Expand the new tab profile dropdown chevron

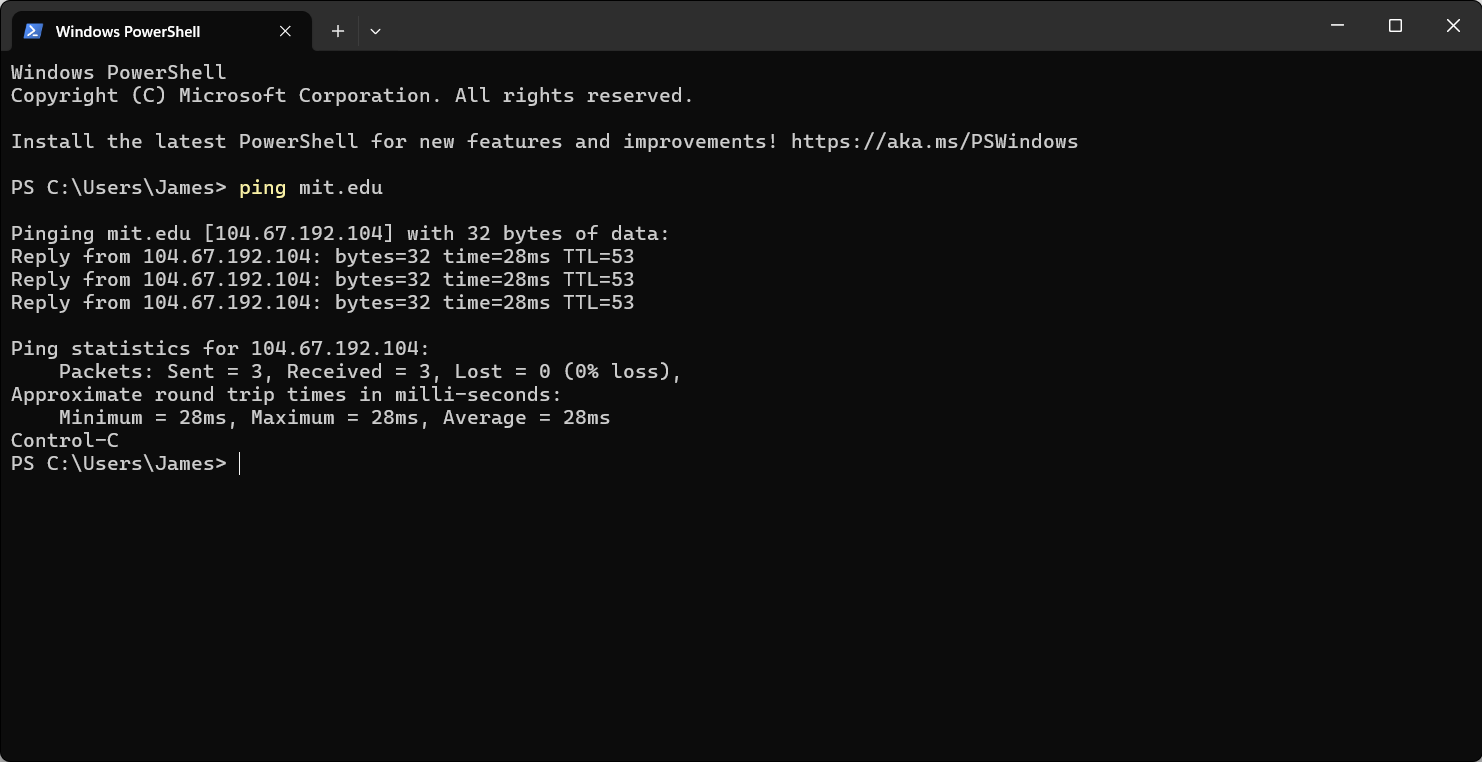375,31
